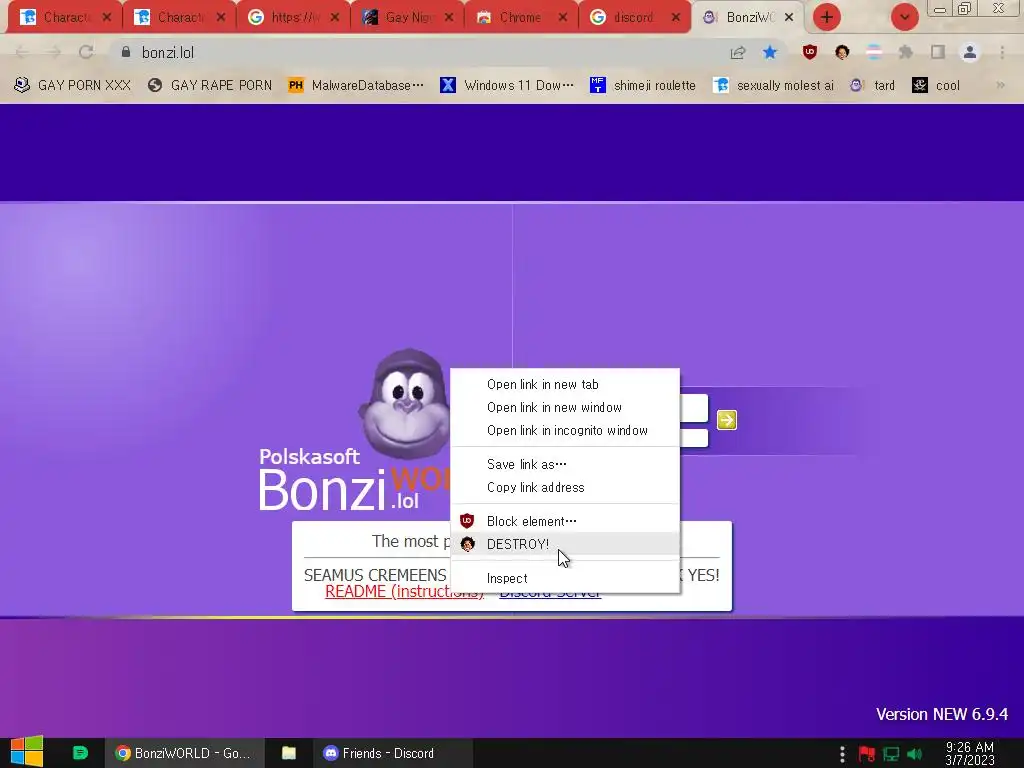1024x768 pixels.
Task: Select Open link in new tab
Action: coord(565,385)
